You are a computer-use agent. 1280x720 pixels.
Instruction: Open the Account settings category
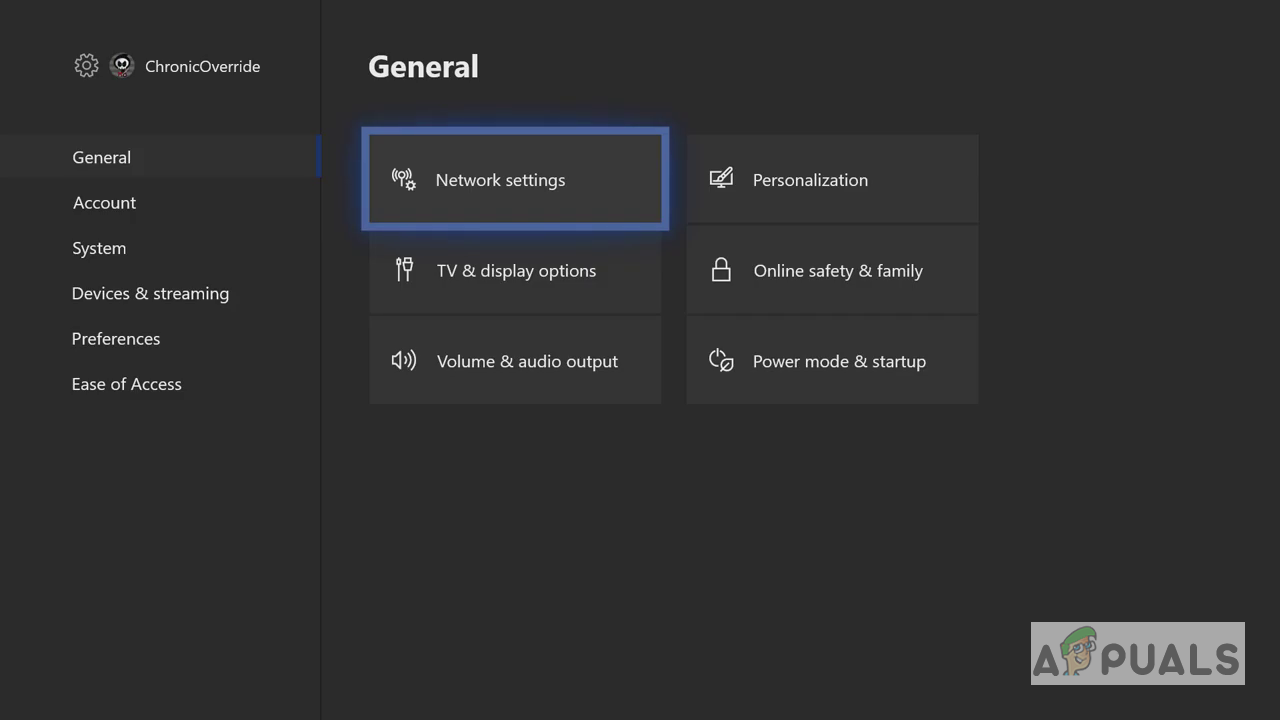(104, 203)
